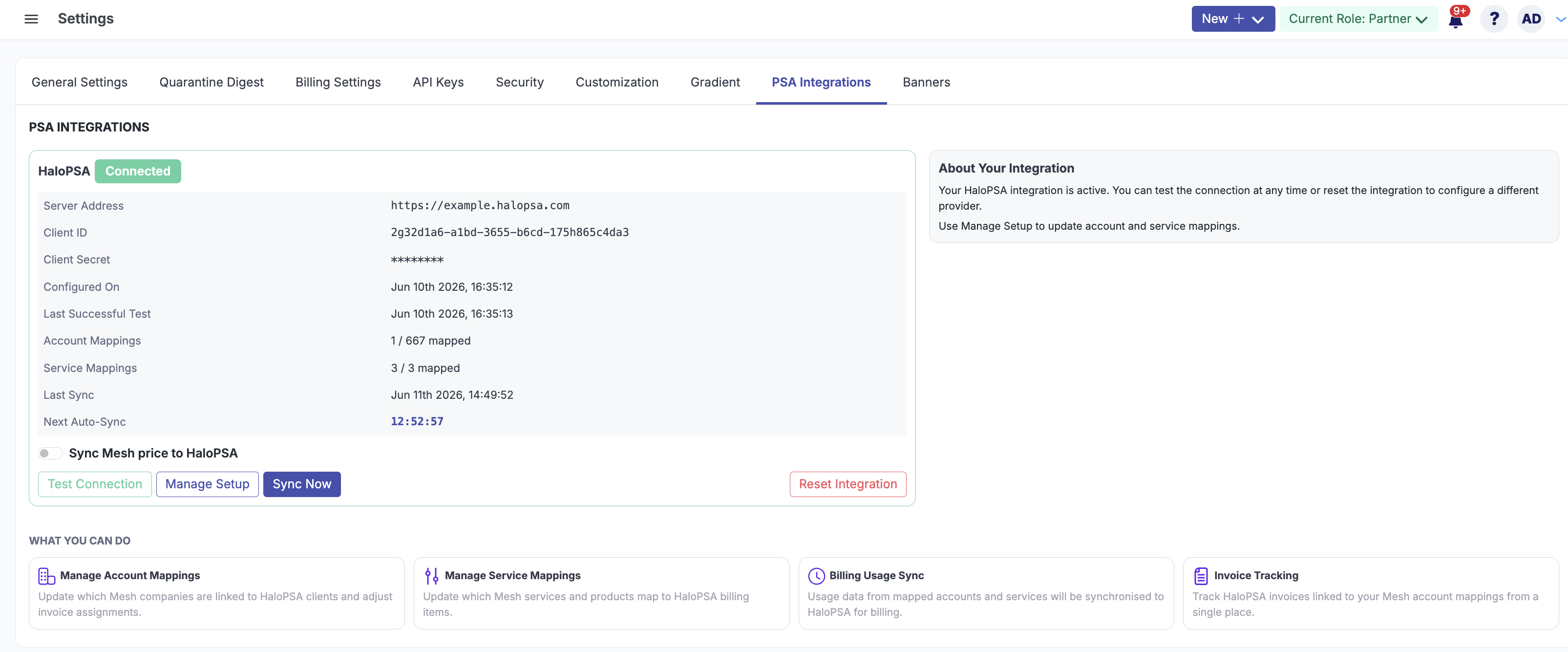This screenshot has height=652, width=1568.
Task: Open the hamburger navigation menu
Action: point(31,19)
